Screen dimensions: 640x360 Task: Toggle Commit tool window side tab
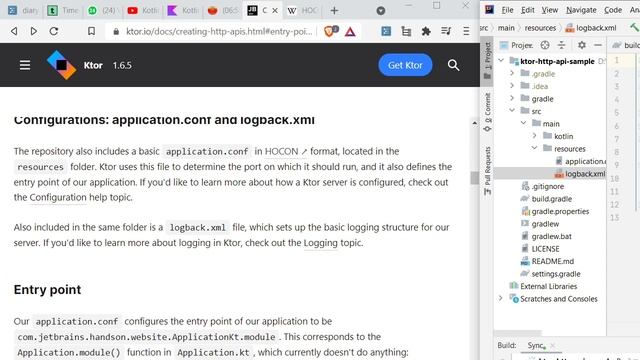(x=487, y=112)
